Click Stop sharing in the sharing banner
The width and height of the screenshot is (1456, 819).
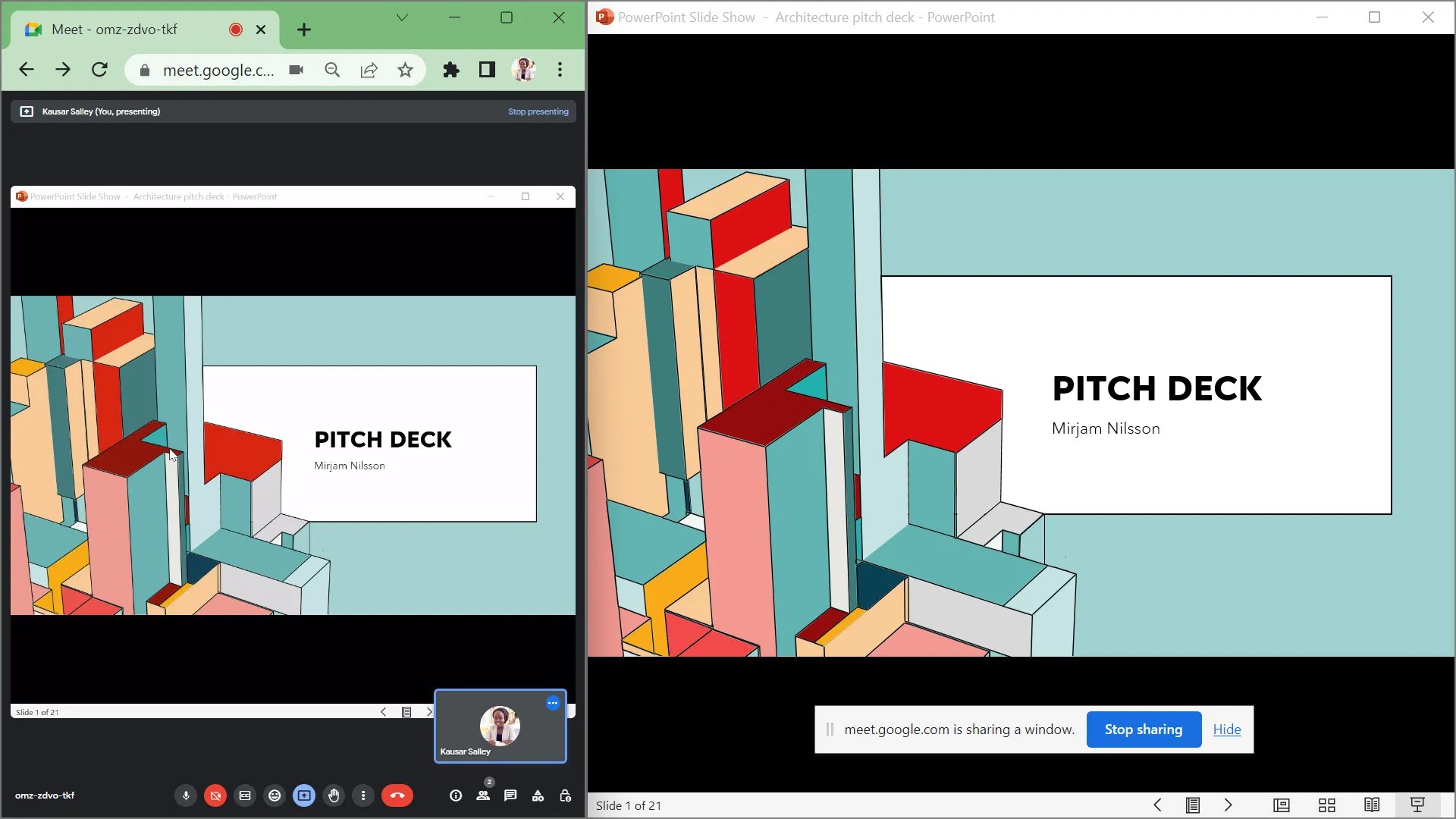[x=1143, y=730]
